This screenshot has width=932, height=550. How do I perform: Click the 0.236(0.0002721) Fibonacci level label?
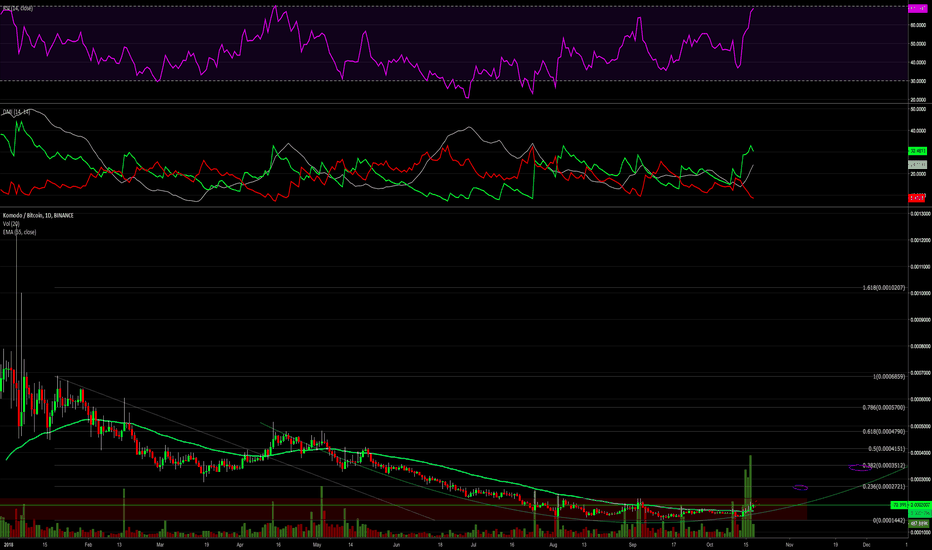[x=884, y=486]
